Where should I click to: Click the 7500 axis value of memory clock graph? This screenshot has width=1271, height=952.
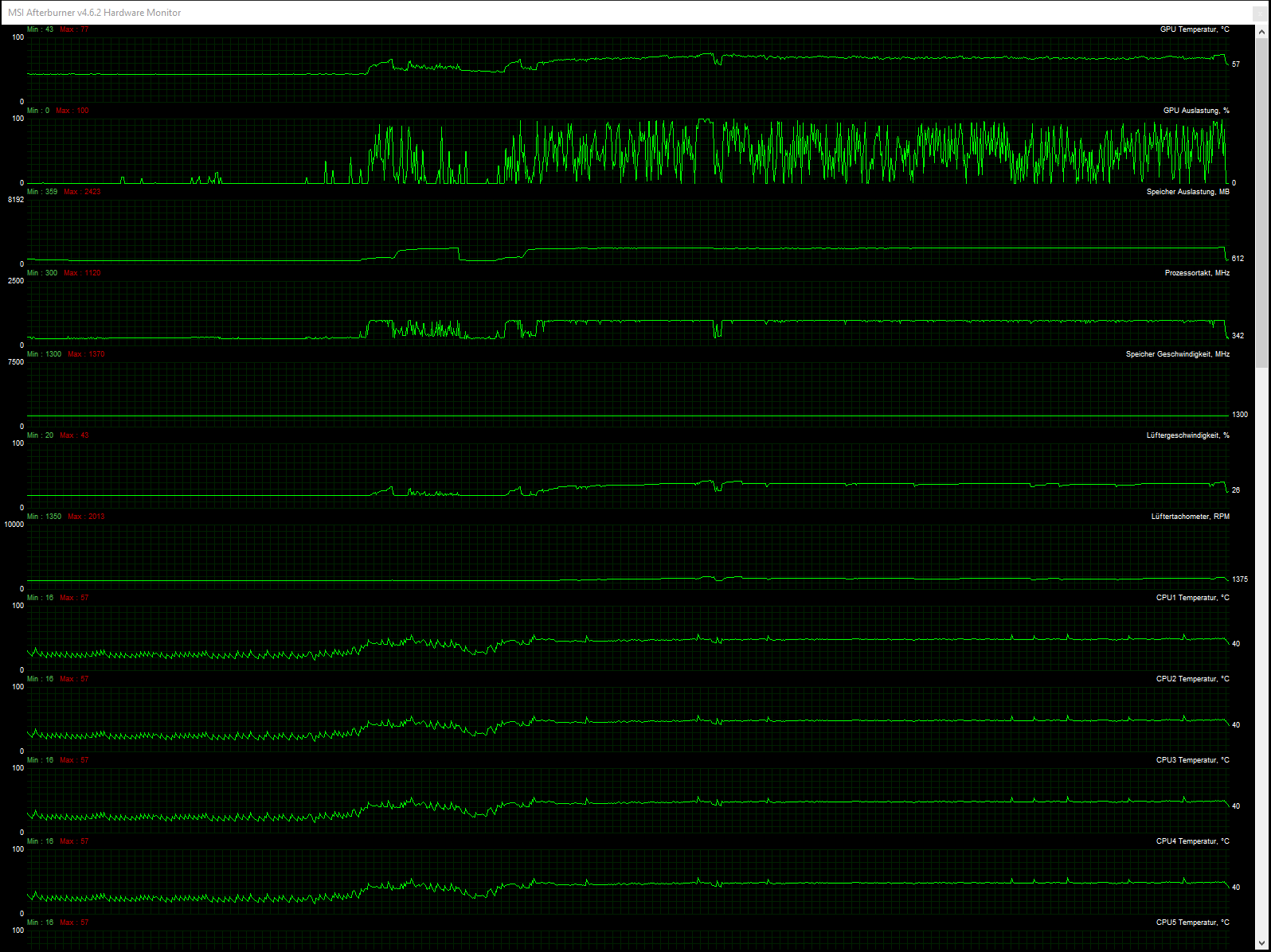click(x=16, y=362)
